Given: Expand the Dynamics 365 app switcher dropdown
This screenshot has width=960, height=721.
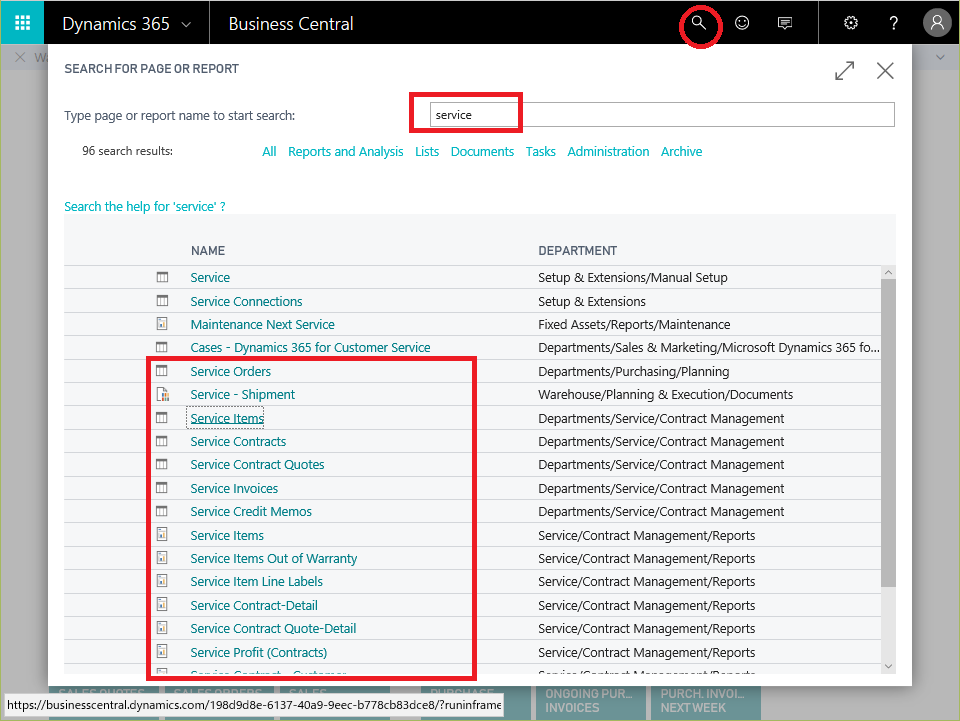Looking at the screenshot, I should coord(186,24).
